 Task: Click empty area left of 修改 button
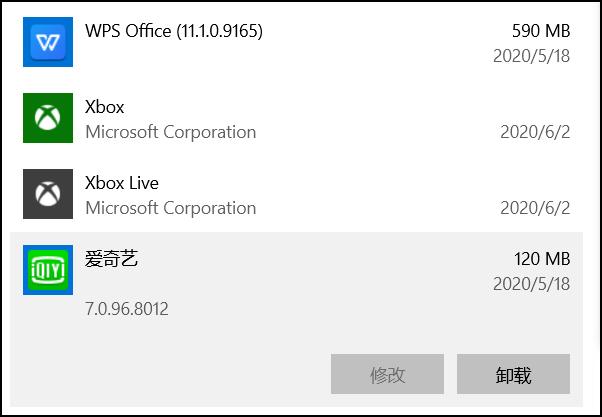180,375
